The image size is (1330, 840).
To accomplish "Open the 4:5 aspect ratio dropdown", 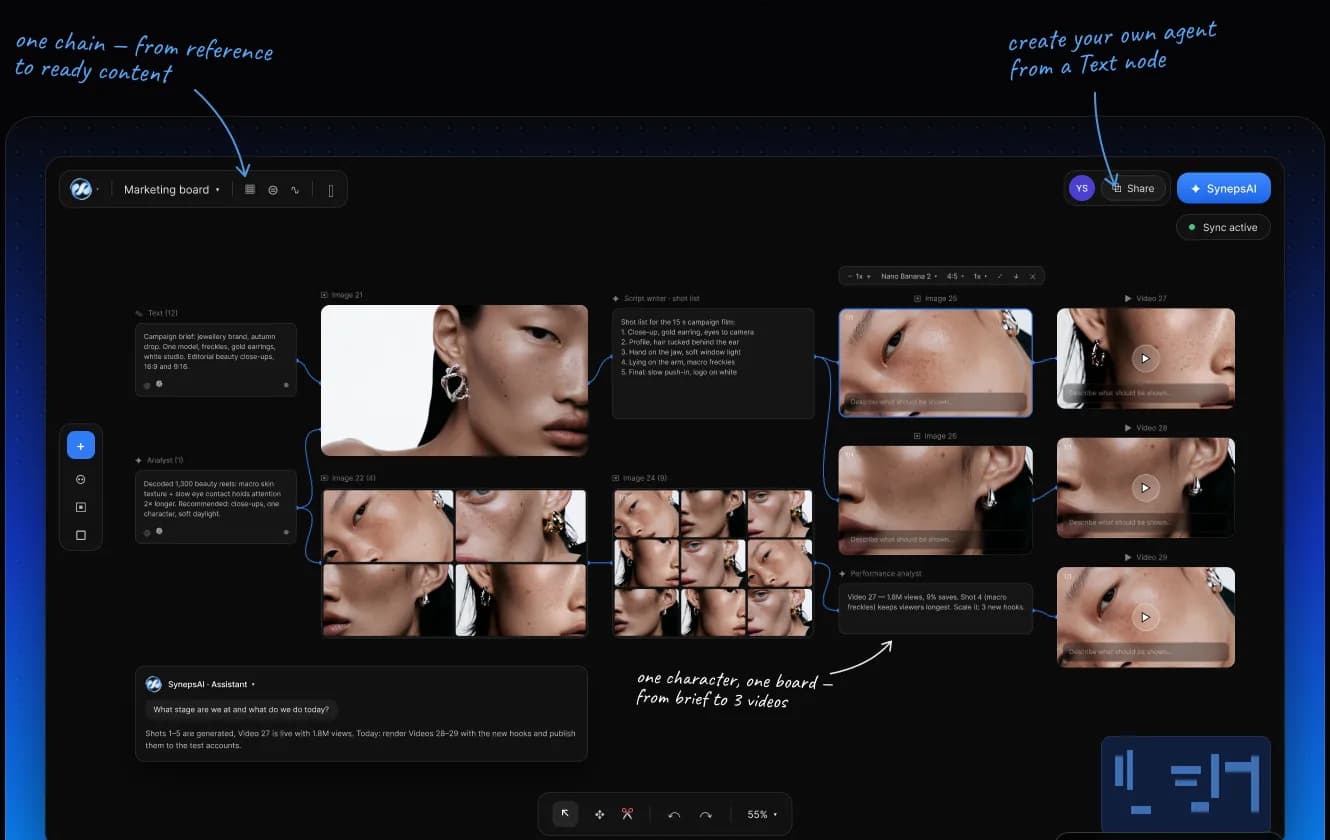I will (x=955, y=276).
